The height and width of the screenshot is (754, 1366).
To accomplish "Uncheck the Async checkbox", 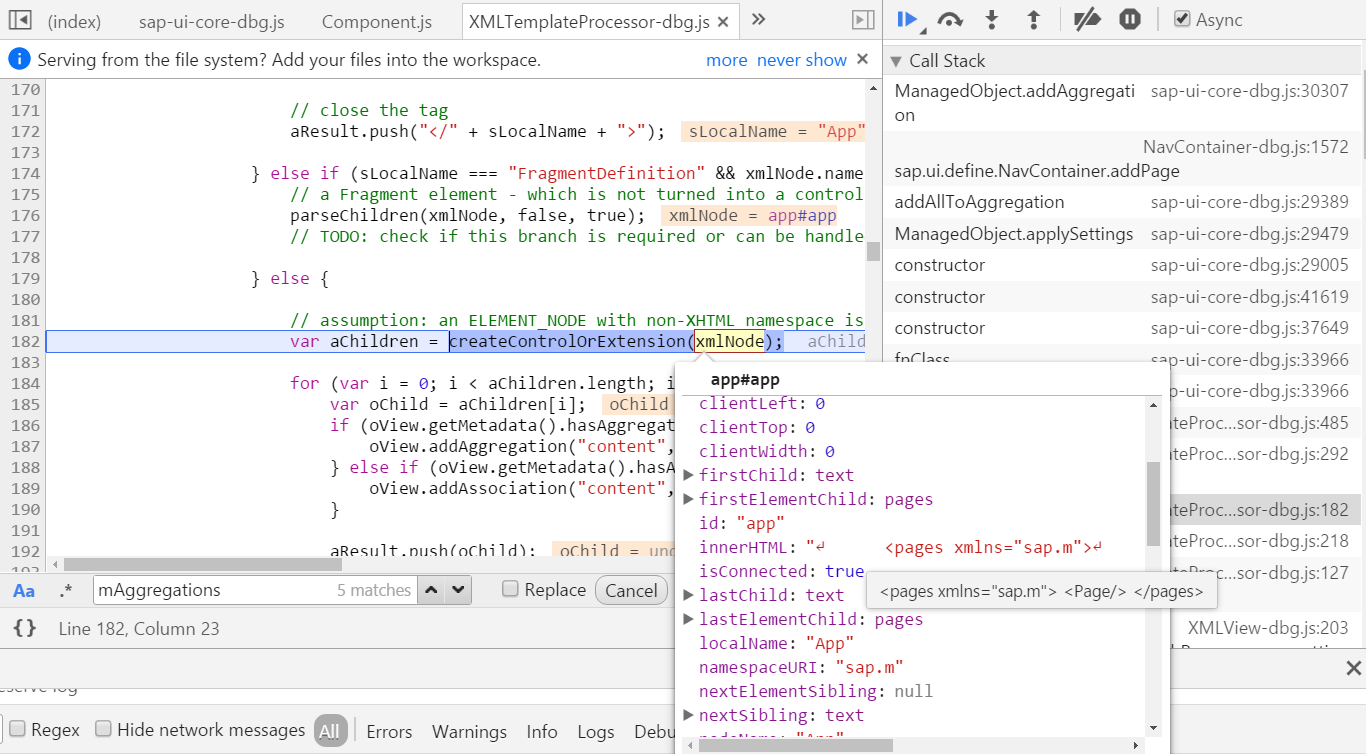I will 1182,20.
